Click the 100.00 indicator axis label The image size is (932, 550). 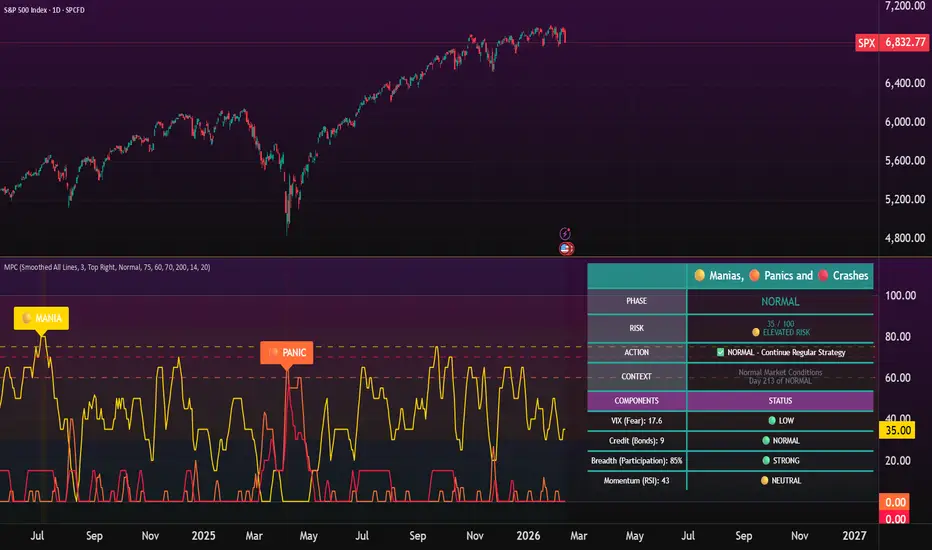pyautogui.click(x=900, y=296)
